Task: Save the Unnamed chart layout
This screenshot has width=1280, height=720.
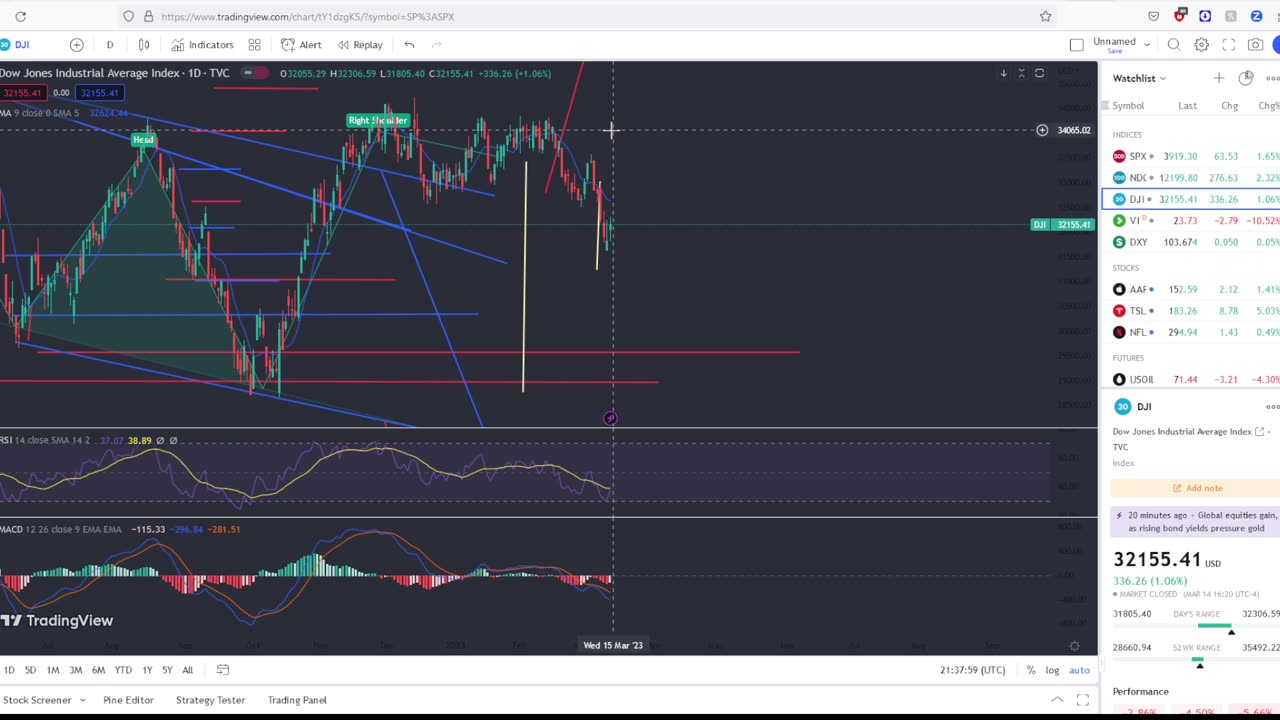Action: tap(1114, 51)
